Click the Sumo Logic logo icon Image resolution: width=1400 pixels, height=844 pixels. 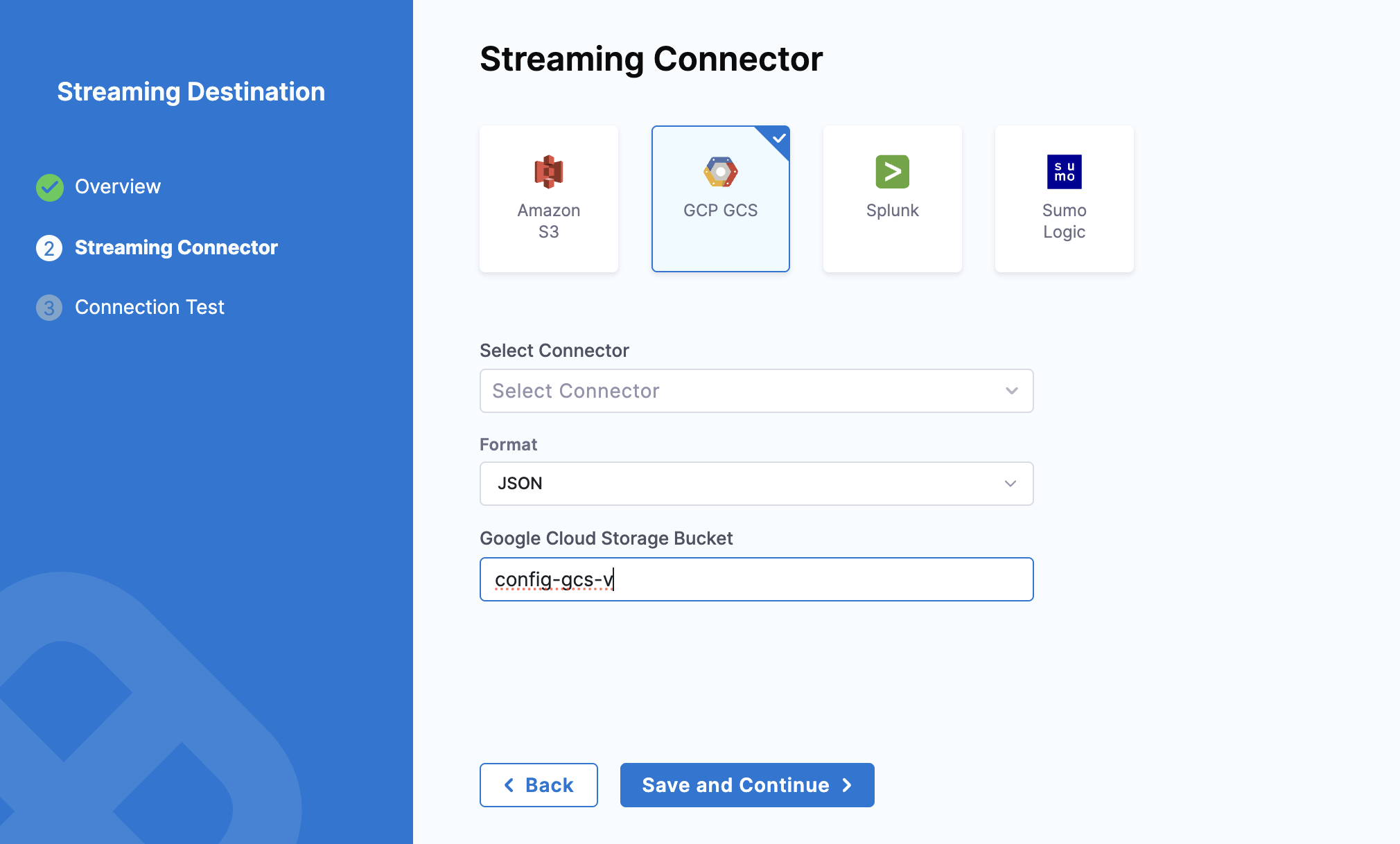[1064, 172]
